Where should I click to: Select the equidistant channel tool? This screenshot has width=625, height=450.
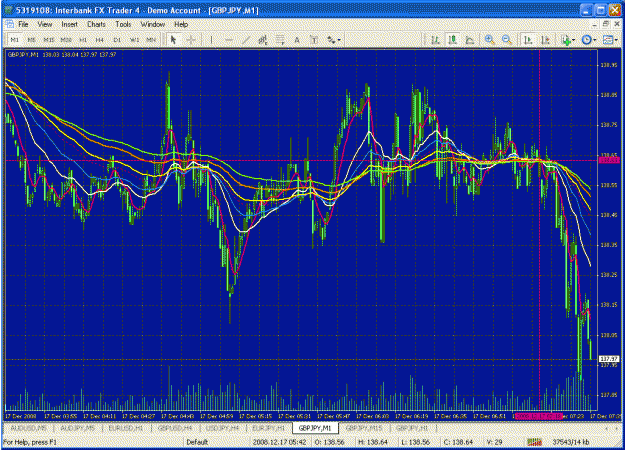coord(263,39)
